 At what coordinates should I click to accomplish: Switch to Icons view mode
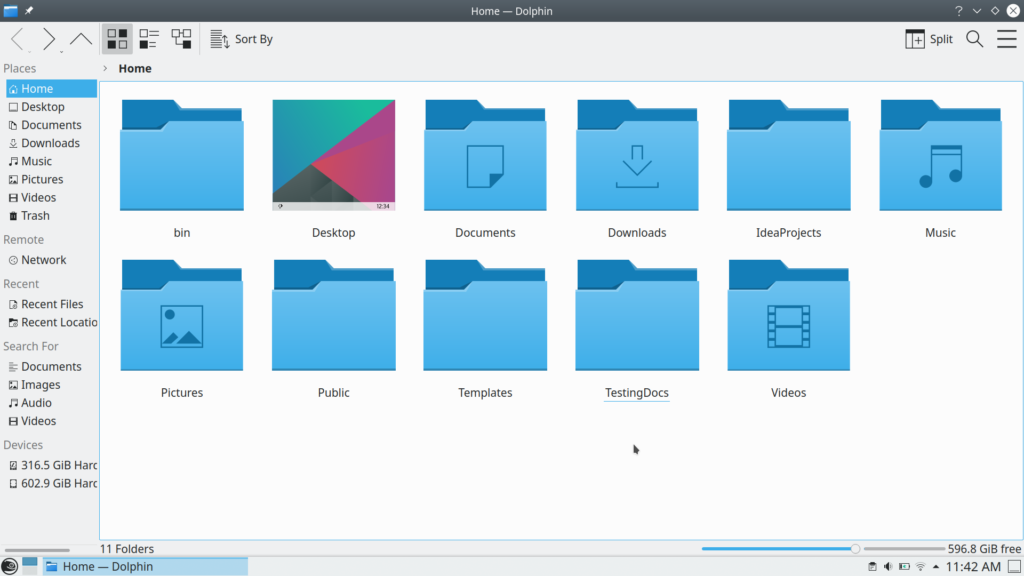(117, 39)
